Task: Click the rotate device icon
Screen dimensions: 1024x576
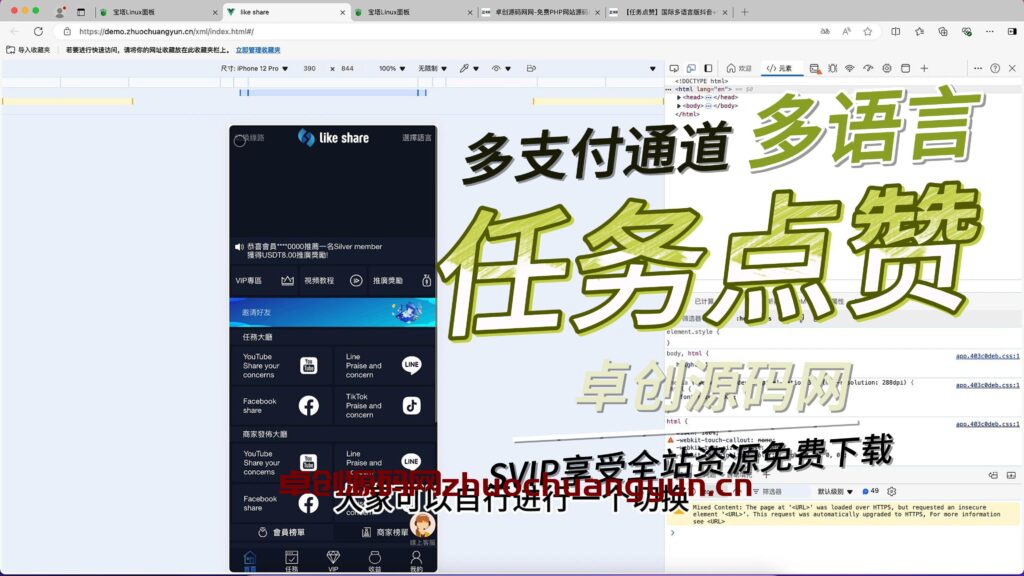Action: coord(531,68)
